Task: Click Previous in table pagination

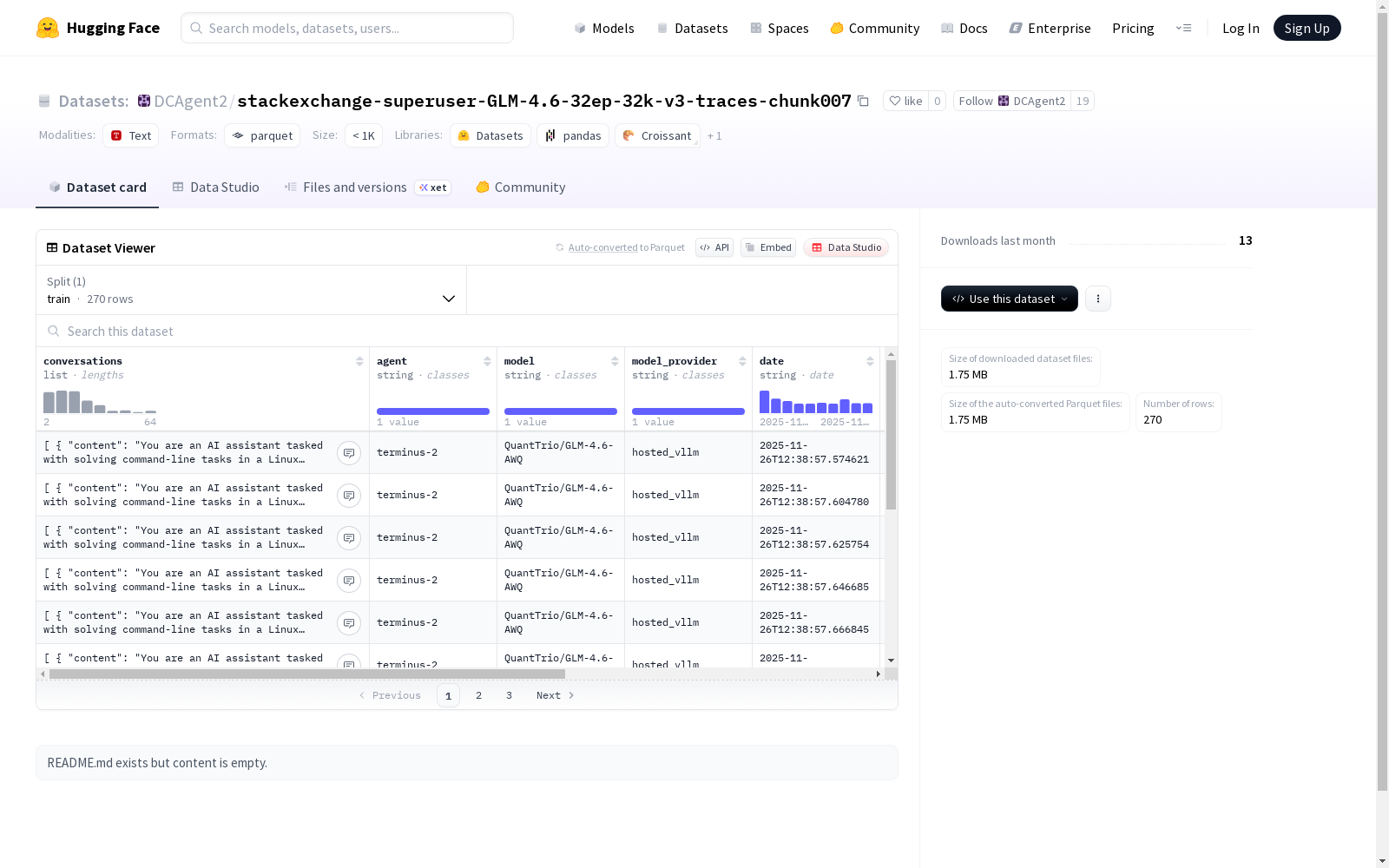Action: pyautogui.click(x=390, y=695)
